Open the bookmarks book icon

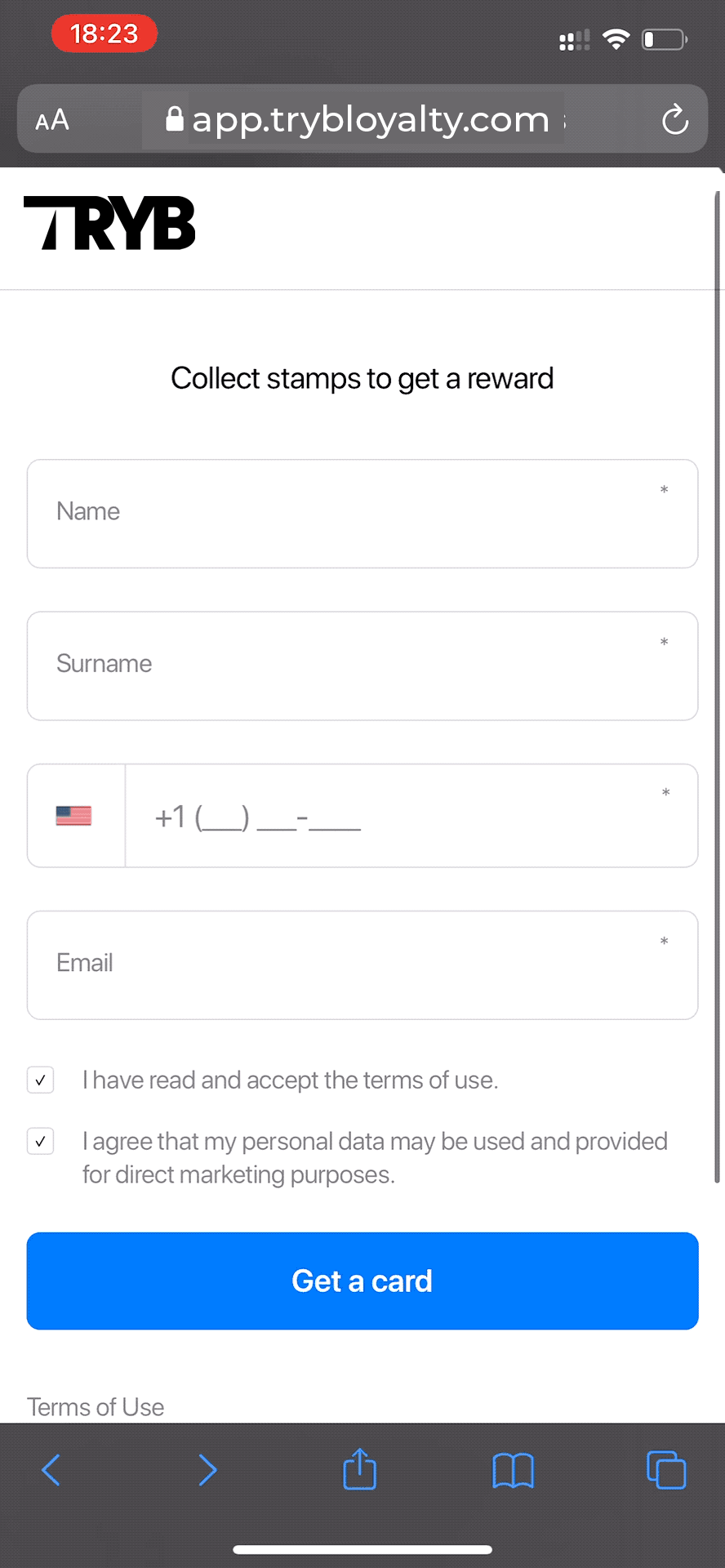pos(513,1470)
